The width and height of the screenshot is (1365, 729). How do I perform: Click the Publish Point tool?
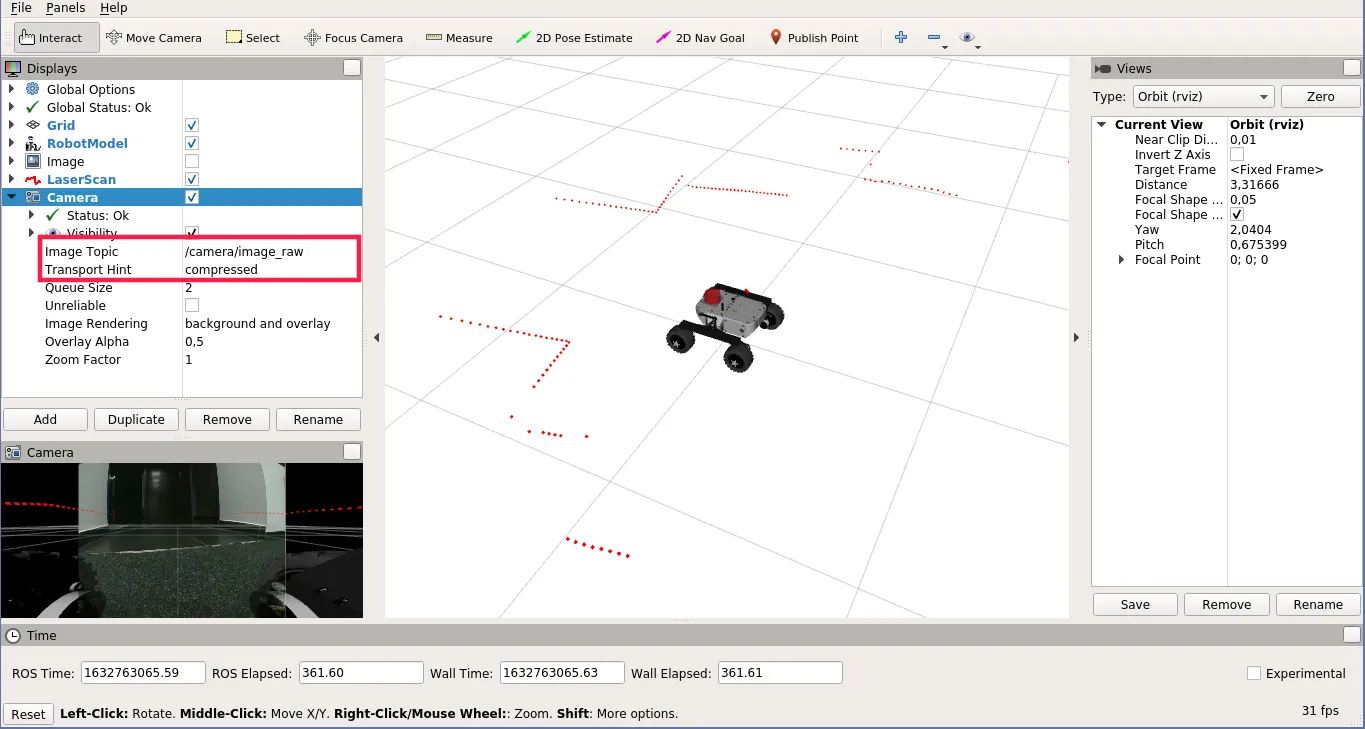coord(813,38)
